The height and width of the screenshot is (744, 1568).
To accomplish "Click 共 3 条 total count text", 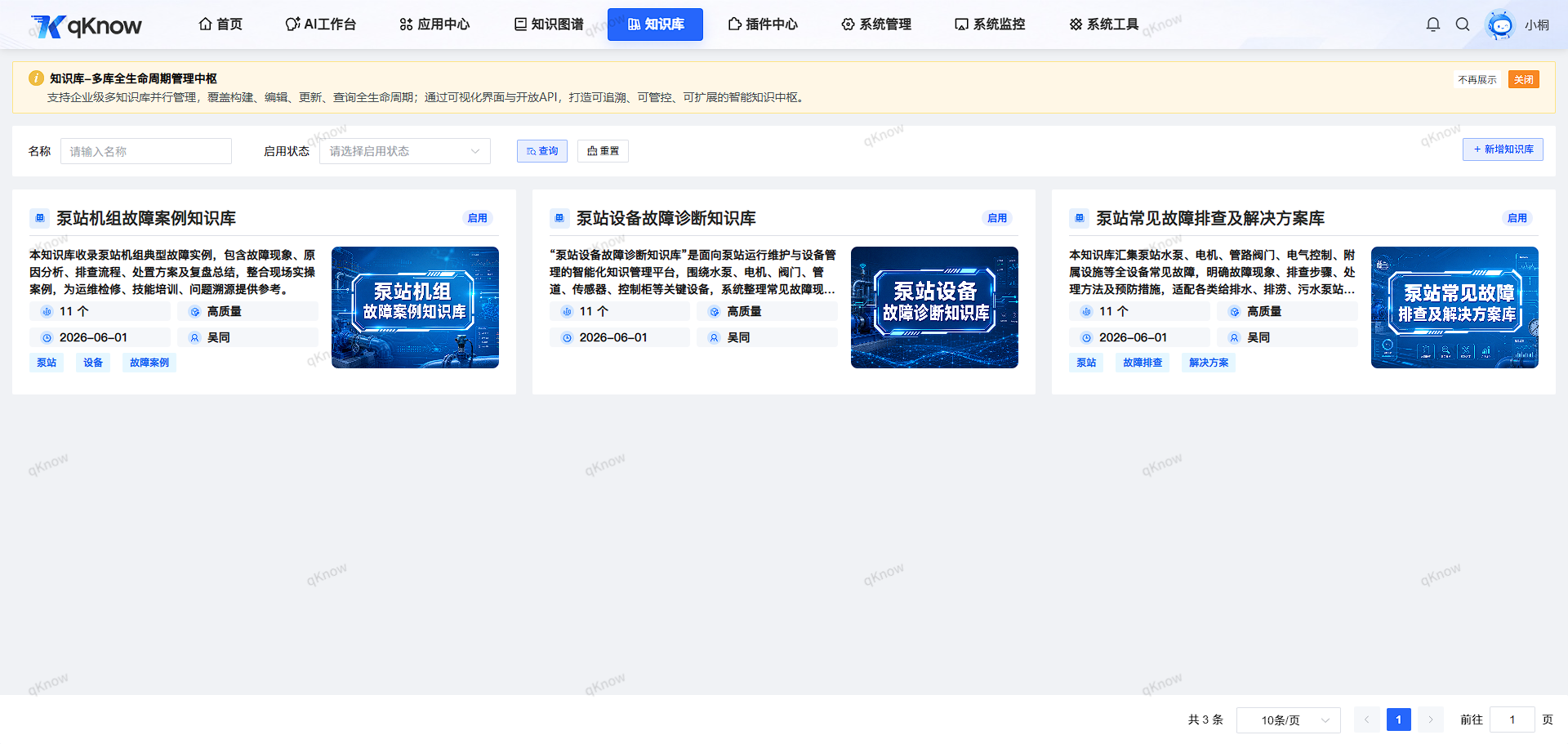I will (1205, 719).
